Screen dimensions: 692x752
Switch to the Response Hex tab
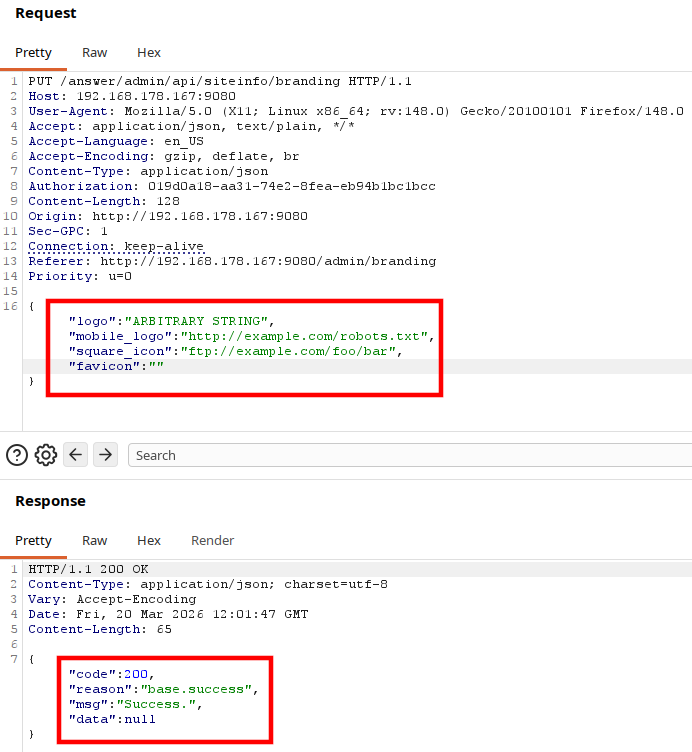[x=149, y=540]
